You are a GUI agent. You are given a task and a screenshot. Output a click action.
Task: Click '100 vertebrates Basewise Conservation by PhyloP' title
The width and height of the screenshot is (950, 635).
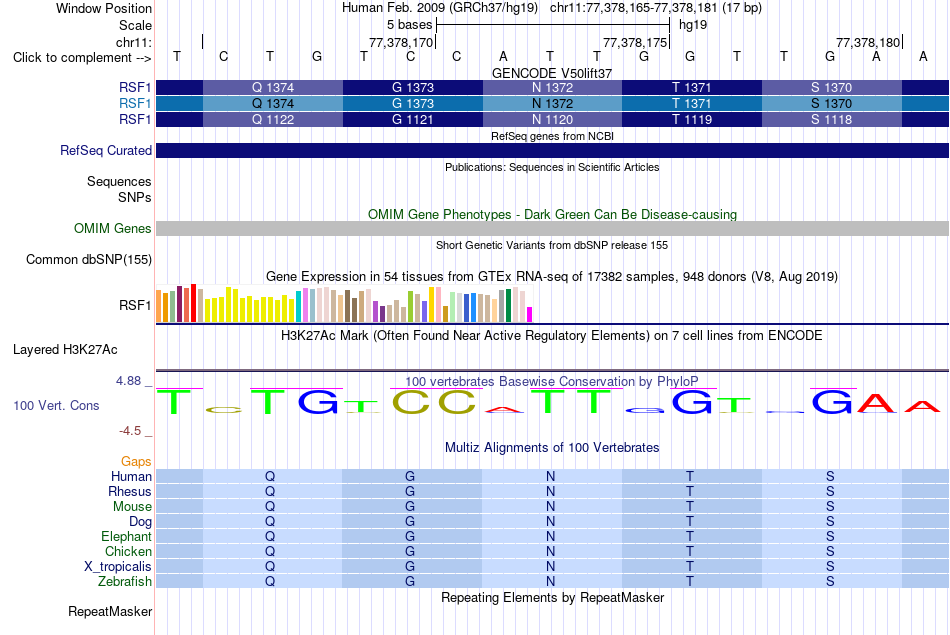(x=552, y=382)
